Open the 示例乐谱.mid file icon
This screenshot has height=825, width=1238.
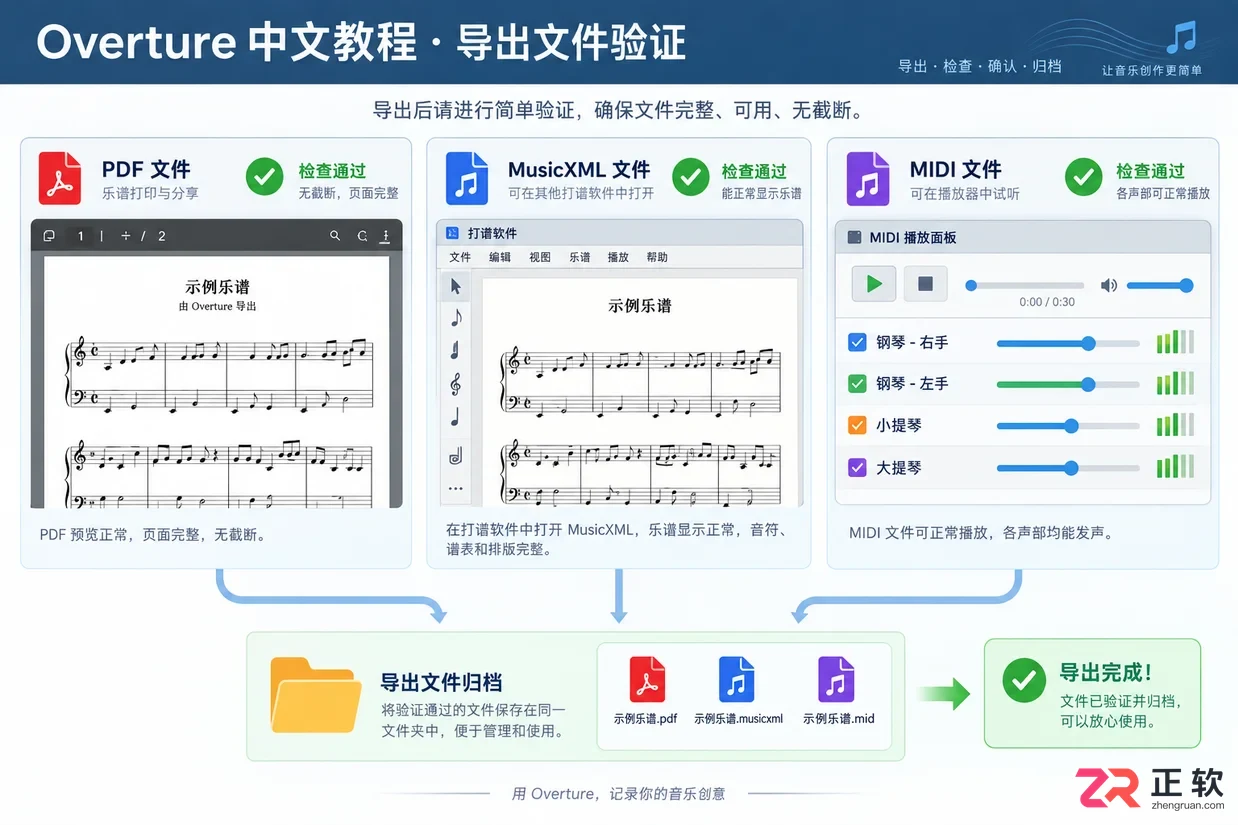[x=836, y=680]
